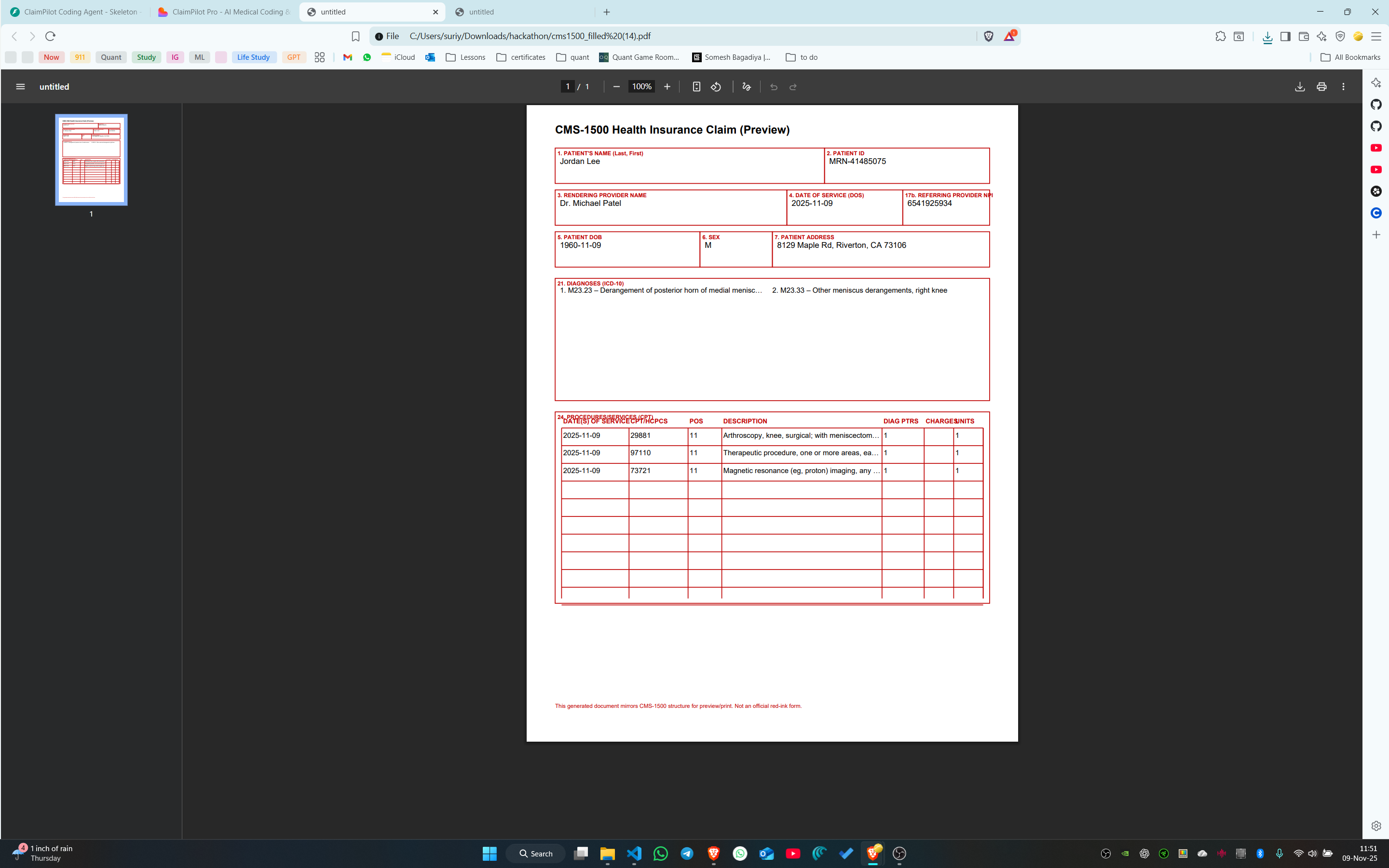Select page 1 thumbnail

[91, 160]
